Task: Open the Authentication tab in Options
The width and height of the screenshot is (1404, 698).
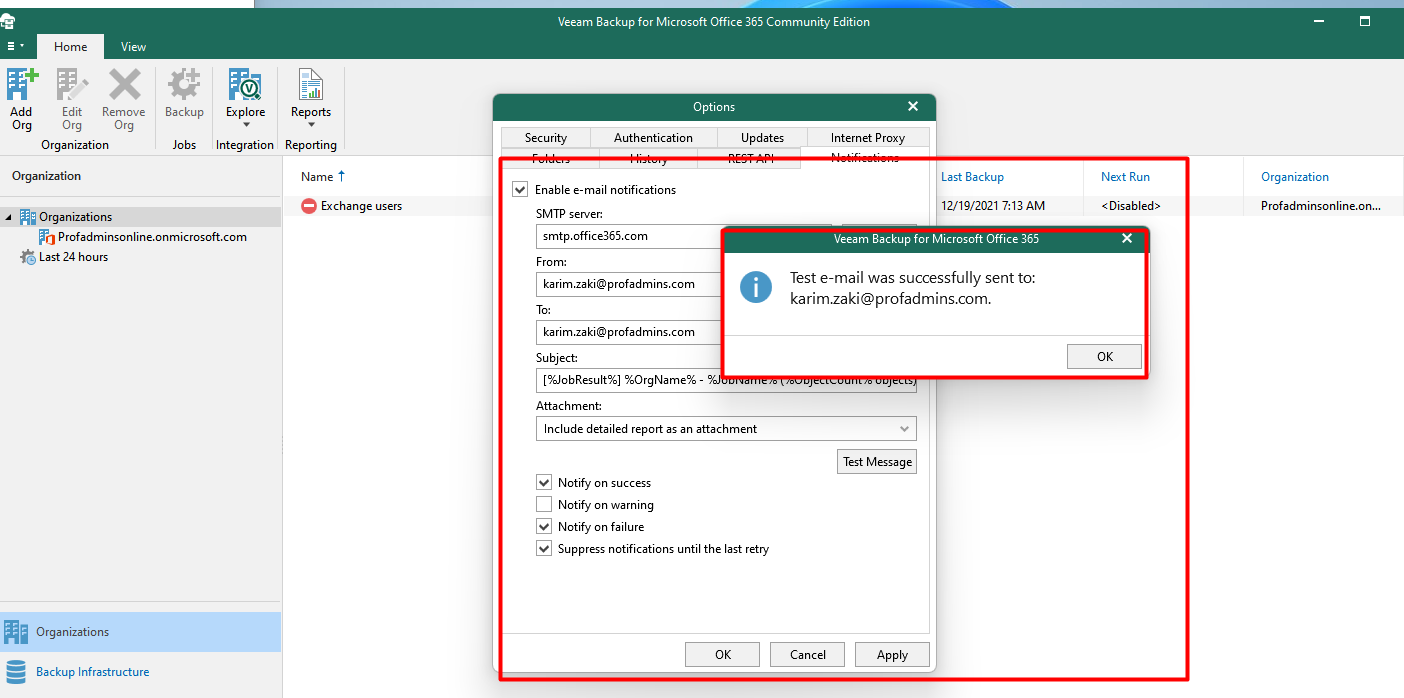Action: [x=653, y=138]
